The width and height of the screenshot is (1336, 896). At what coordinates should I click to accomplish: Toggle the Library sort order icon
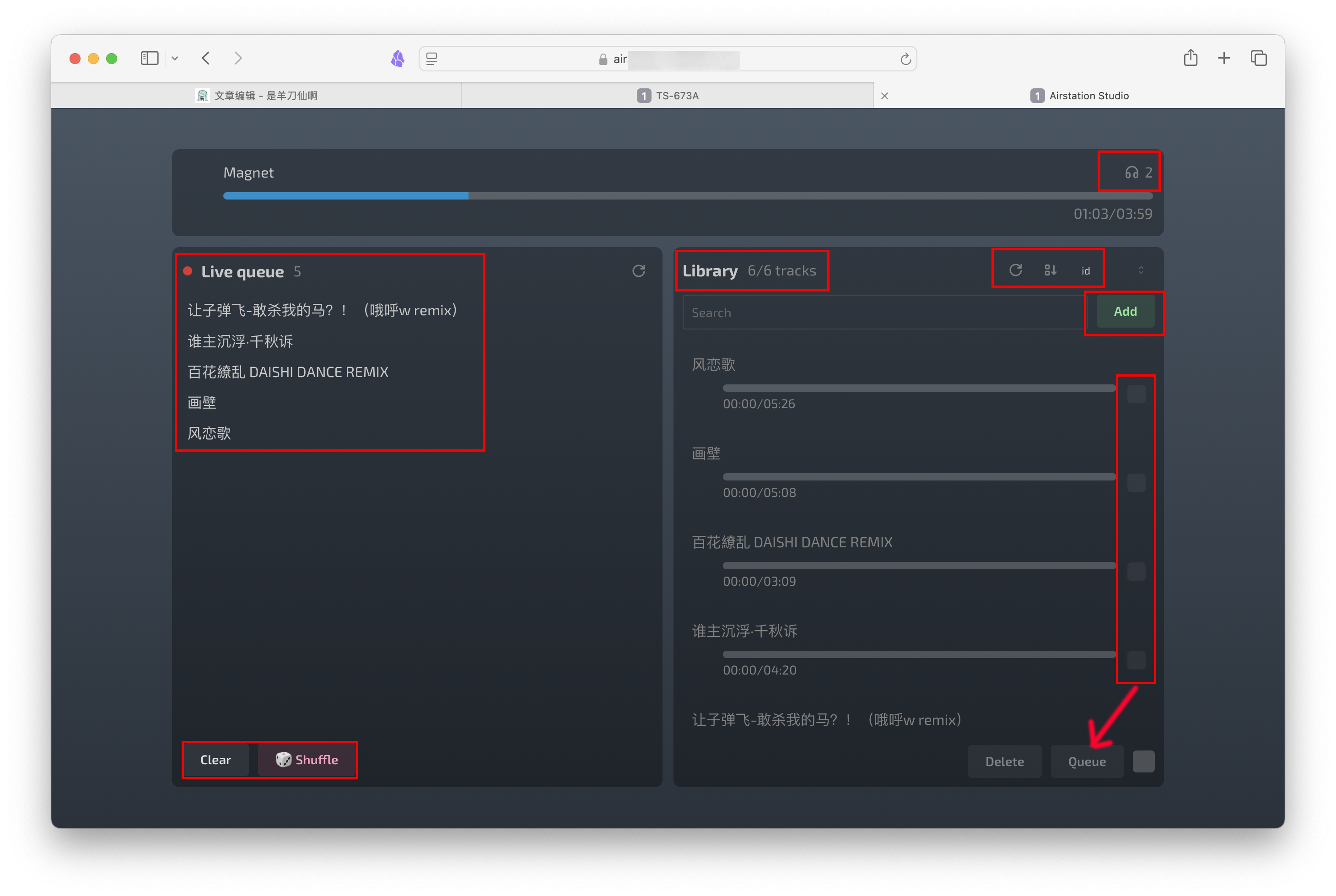(x=1050, y=270)
